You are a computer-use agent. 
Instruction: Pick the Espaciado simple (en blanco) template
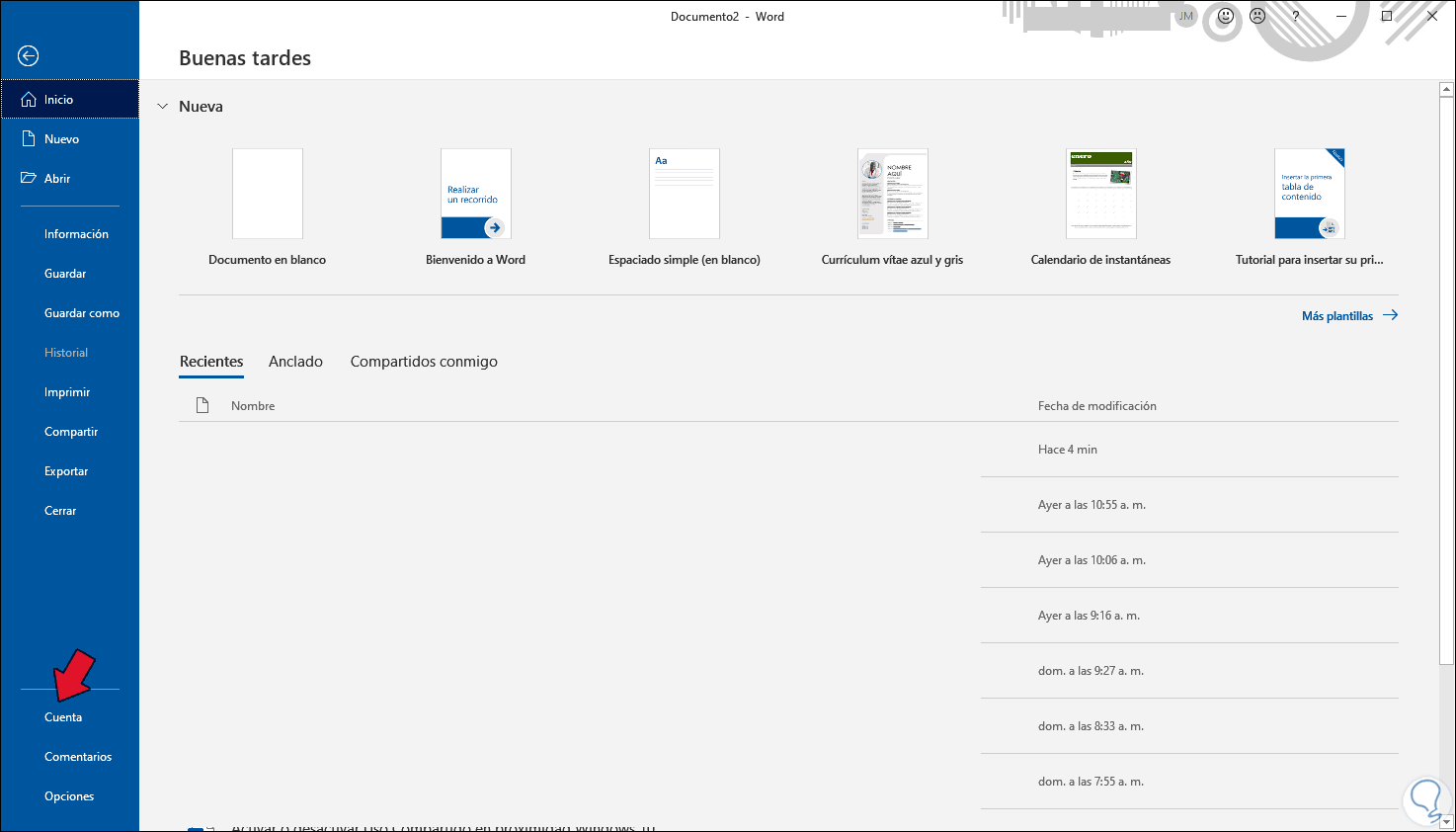tap(685, 208)
